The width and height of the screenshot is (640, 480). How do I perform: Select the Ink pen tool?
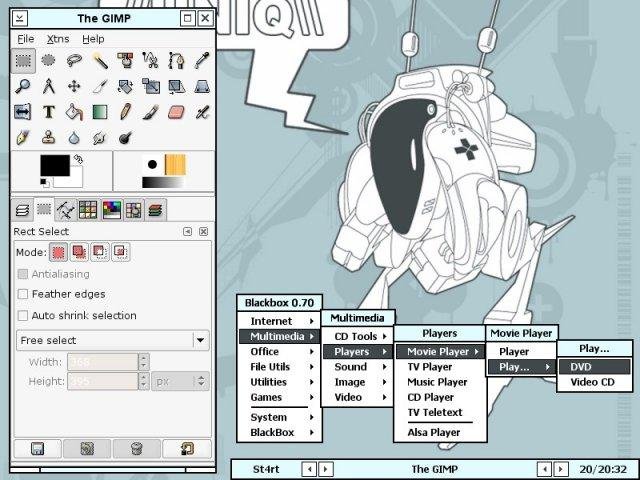point(23,138)
